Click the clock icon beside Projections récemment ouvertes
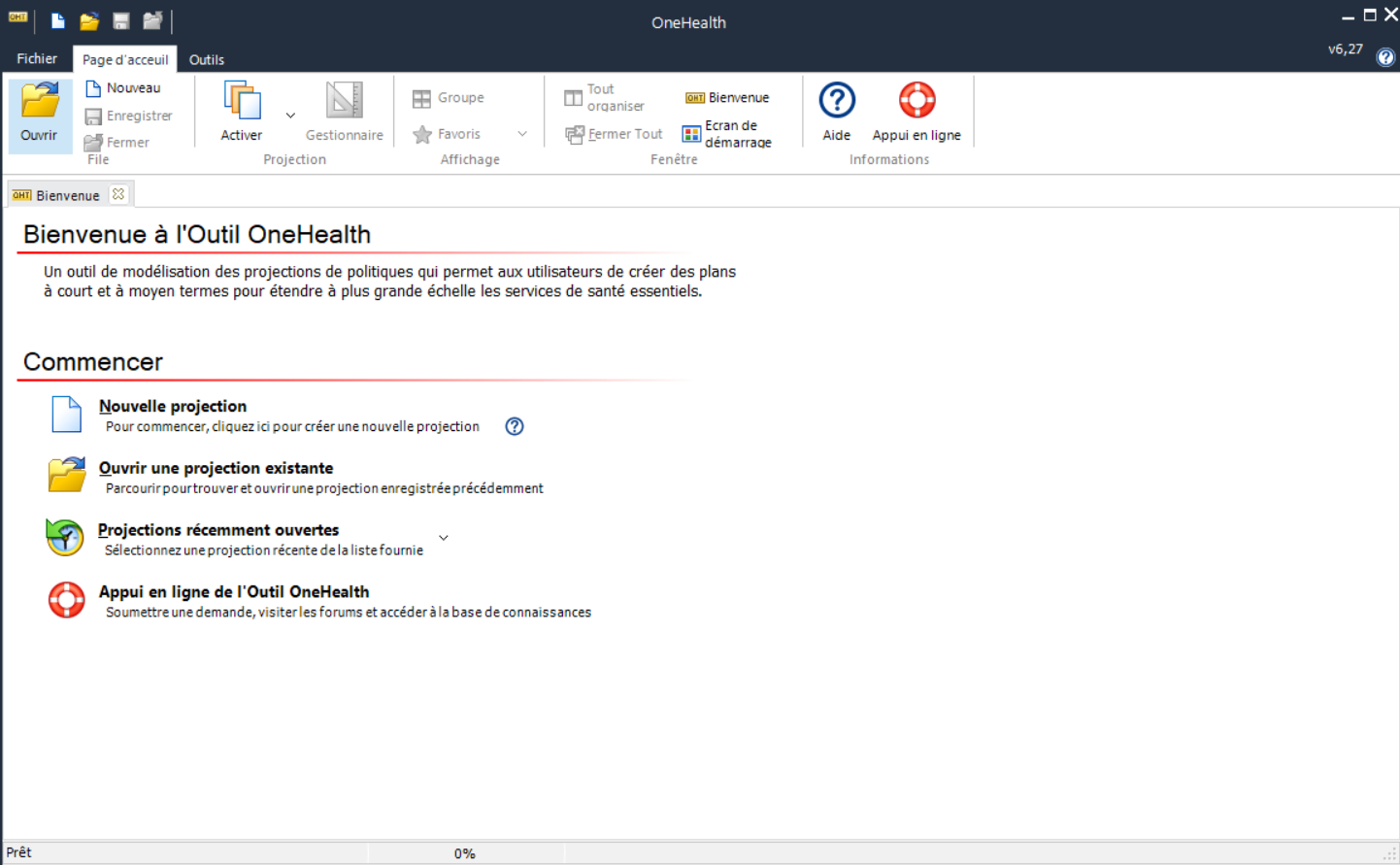Screen dimensions: 1400x865 click(x=65, y=537)
